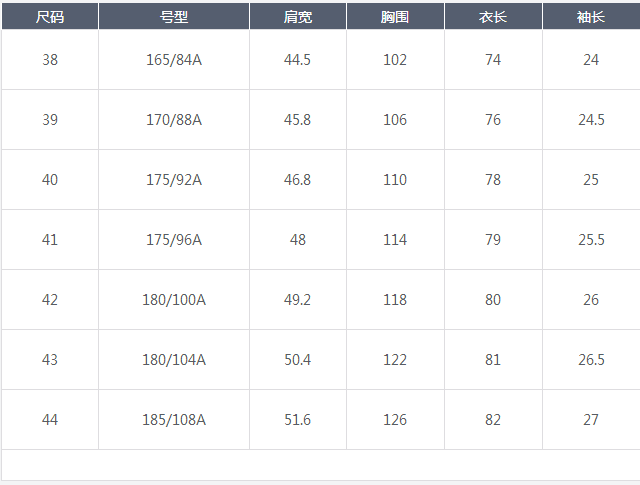Click garment length value 74
The width and height of the screenshot is (640, 485).
click(493, 60)
